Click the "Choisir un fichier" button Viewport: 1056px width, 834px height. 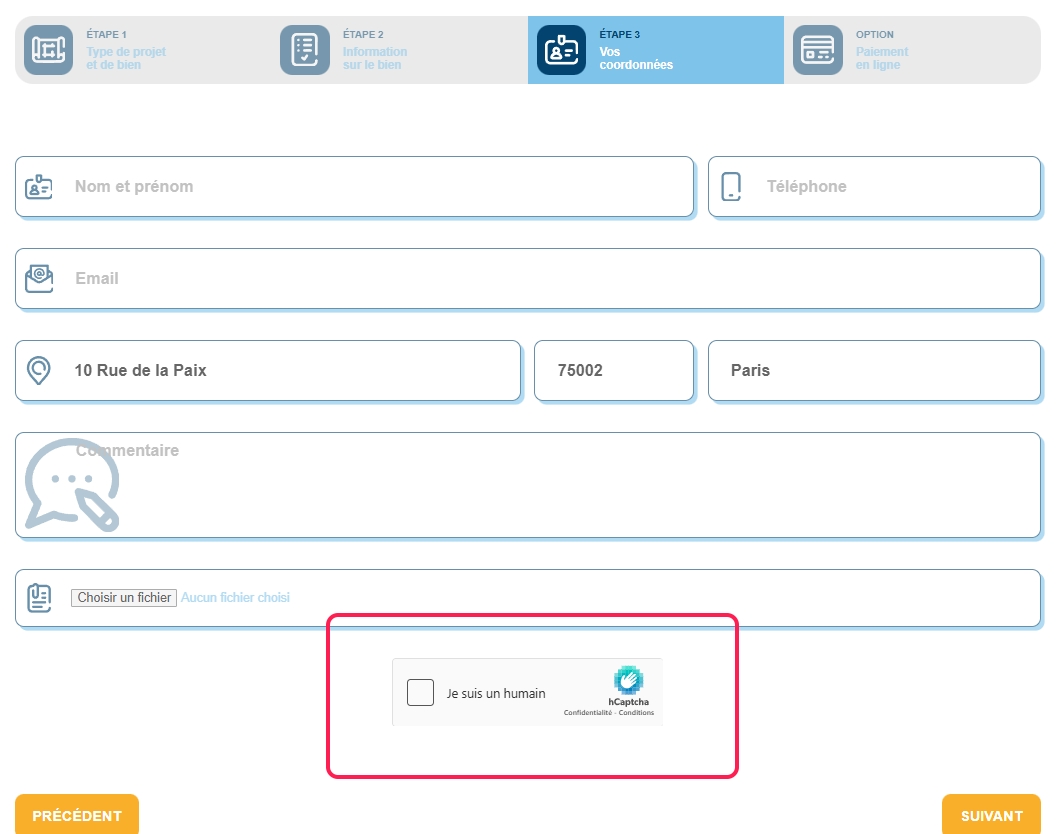[x=123, y=597]
